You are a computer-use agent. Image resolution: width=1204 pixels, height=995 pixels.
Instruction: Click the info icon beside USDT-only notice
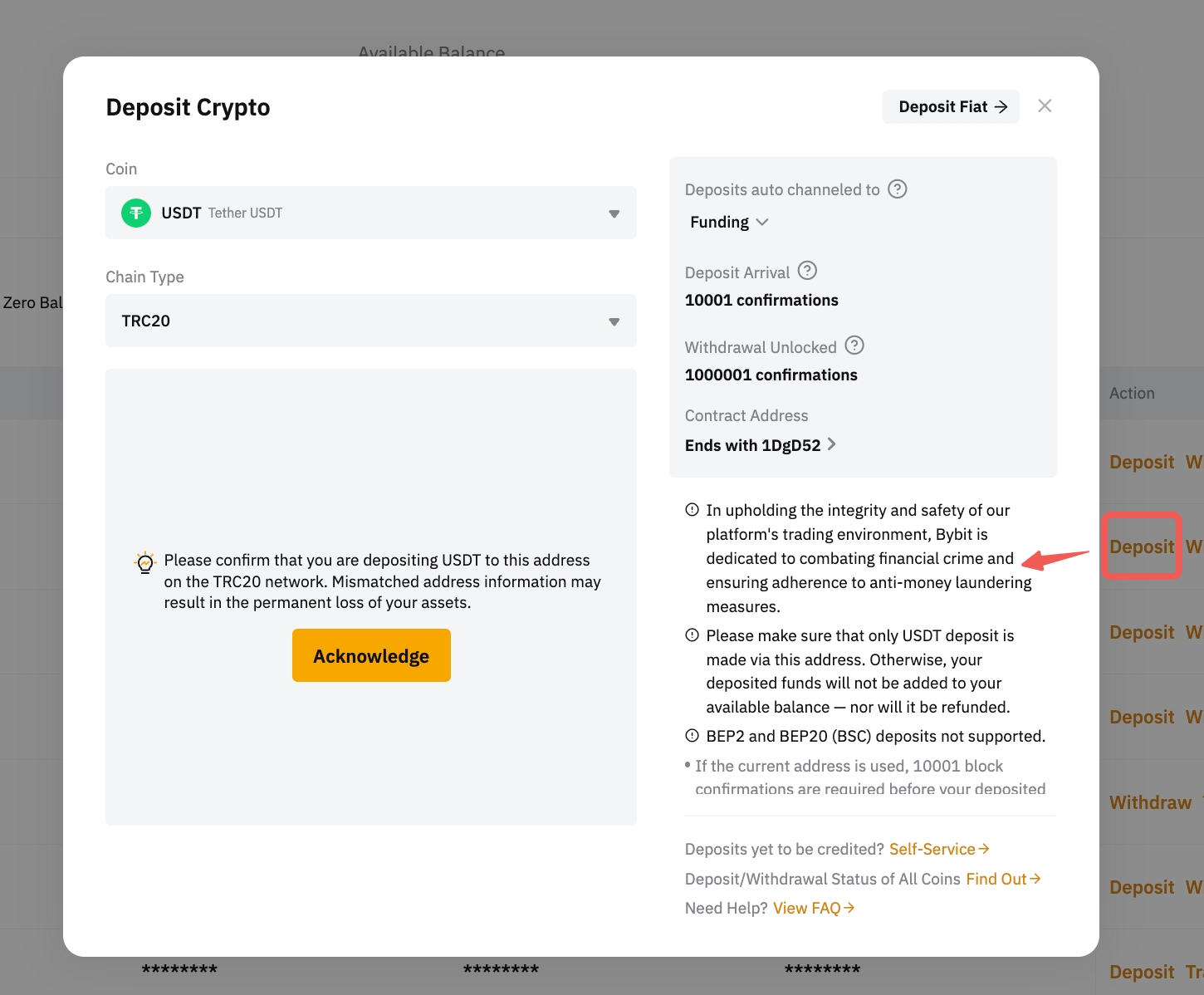pyautogui.click(x=692, y=635)
